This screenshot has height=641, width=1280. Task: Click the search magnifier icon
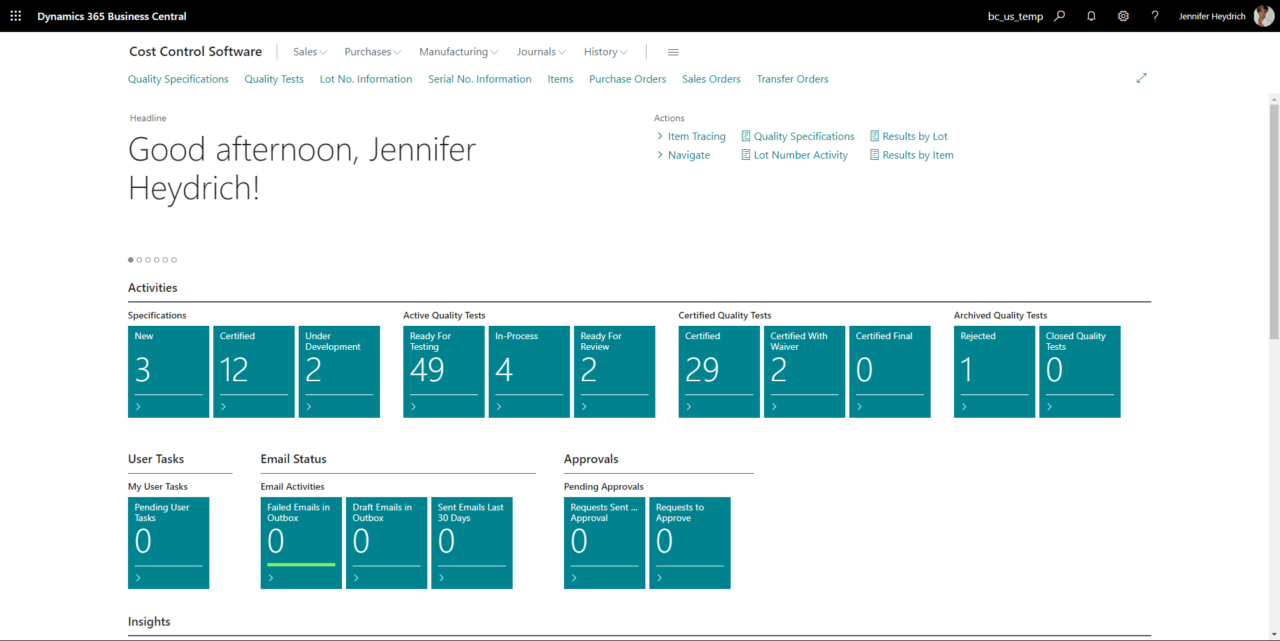1060,16
